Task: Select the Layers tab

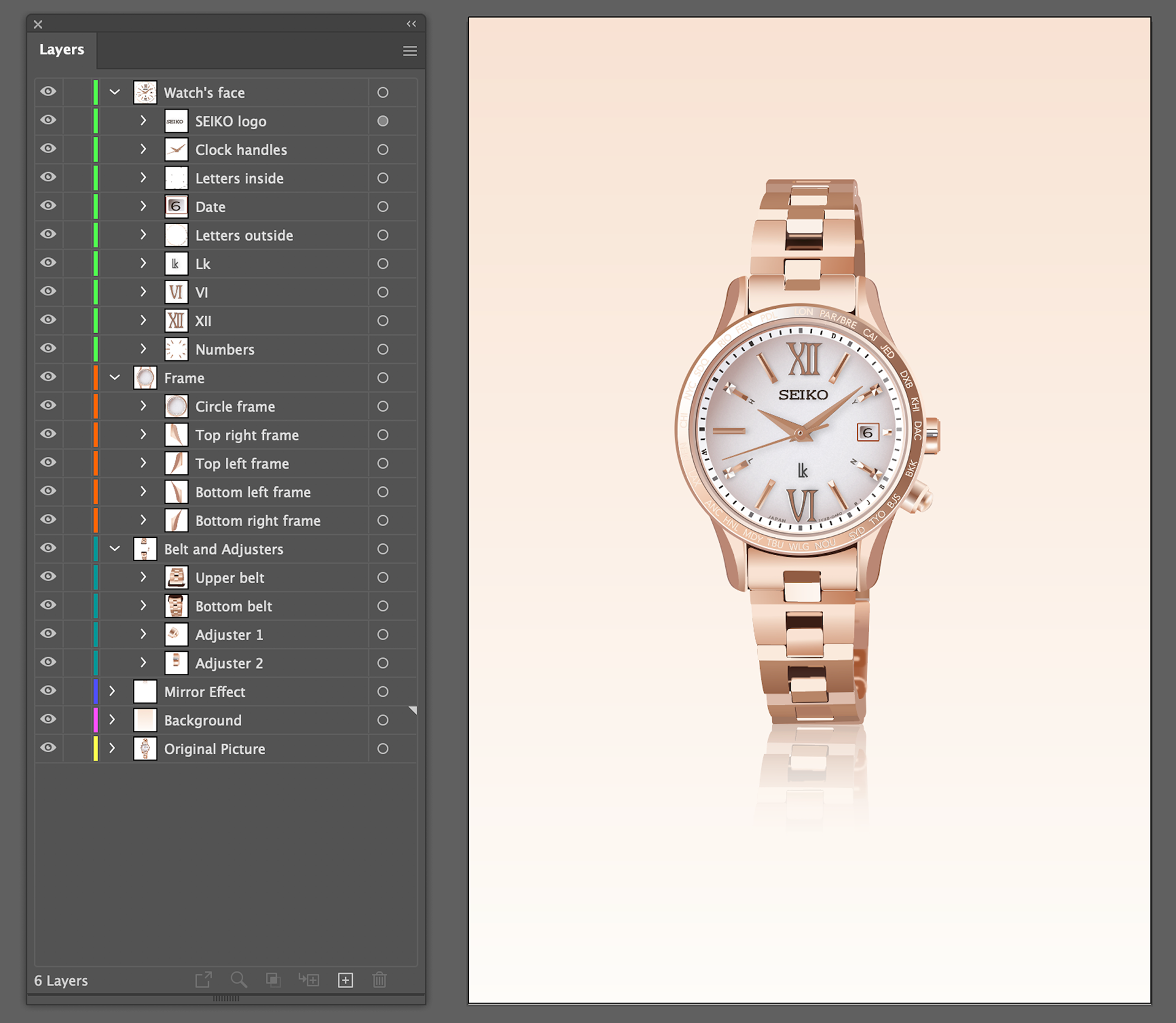Action: pyautogui.click(x=62, y=50)
